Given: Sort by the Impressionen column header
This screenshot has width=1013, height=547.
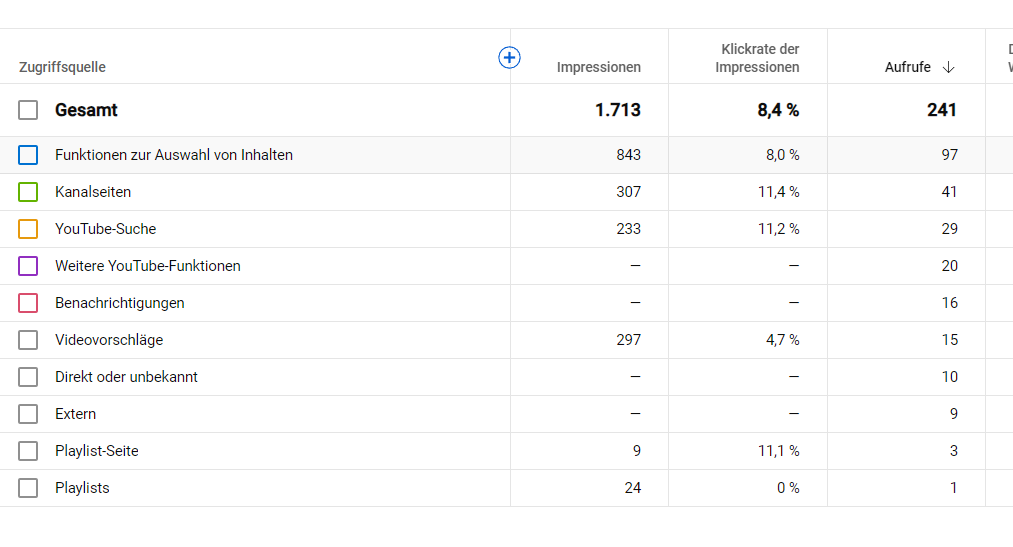Looking at the screenshot, I should coord(598,67).
